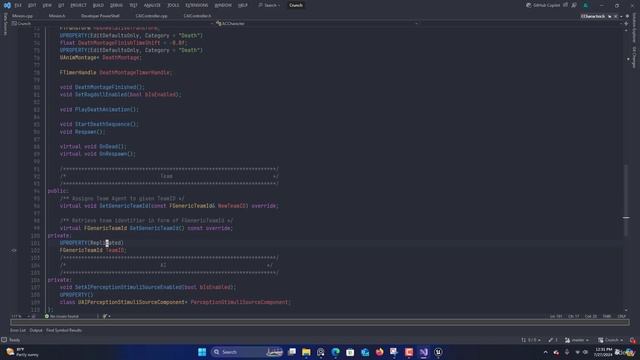Screen dimensions: 640x360
Task: Click the taskbar clock and date
Action: click(603, 352)
